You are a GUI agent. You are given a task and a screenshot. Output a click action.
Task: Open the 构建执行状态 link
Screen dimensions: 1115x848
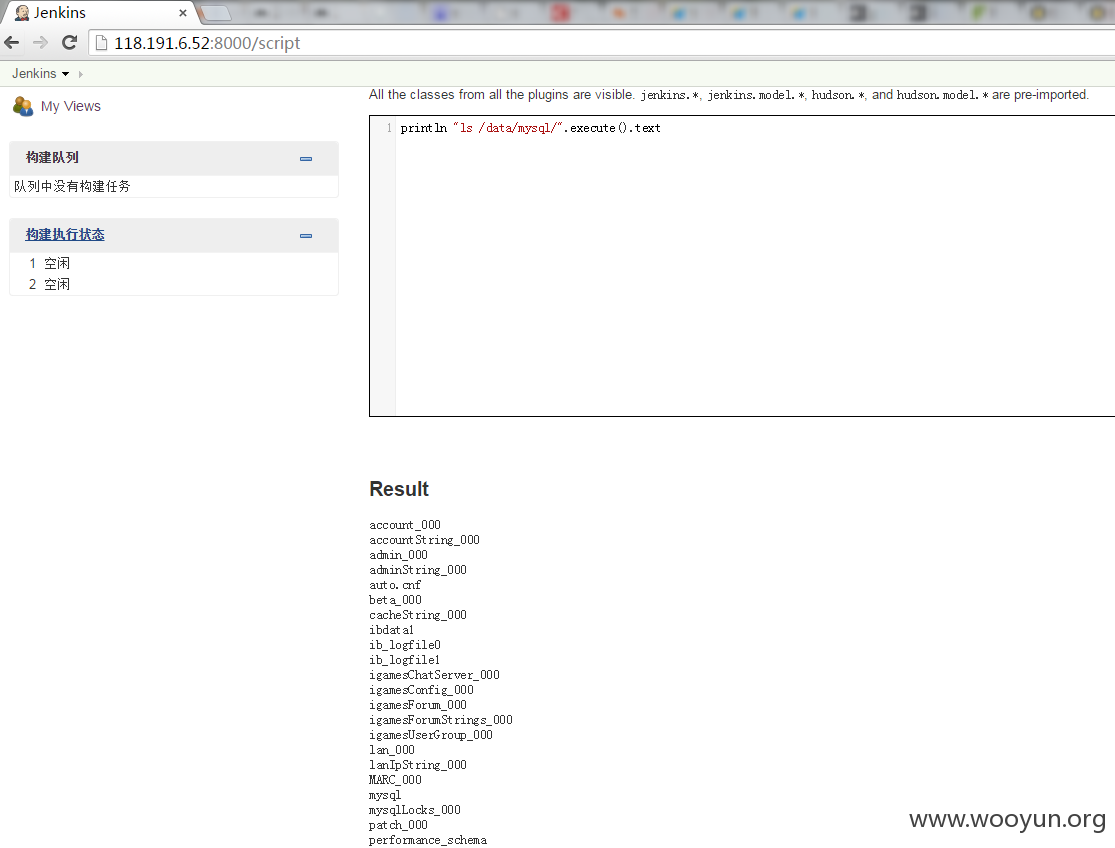click(65, 235)
